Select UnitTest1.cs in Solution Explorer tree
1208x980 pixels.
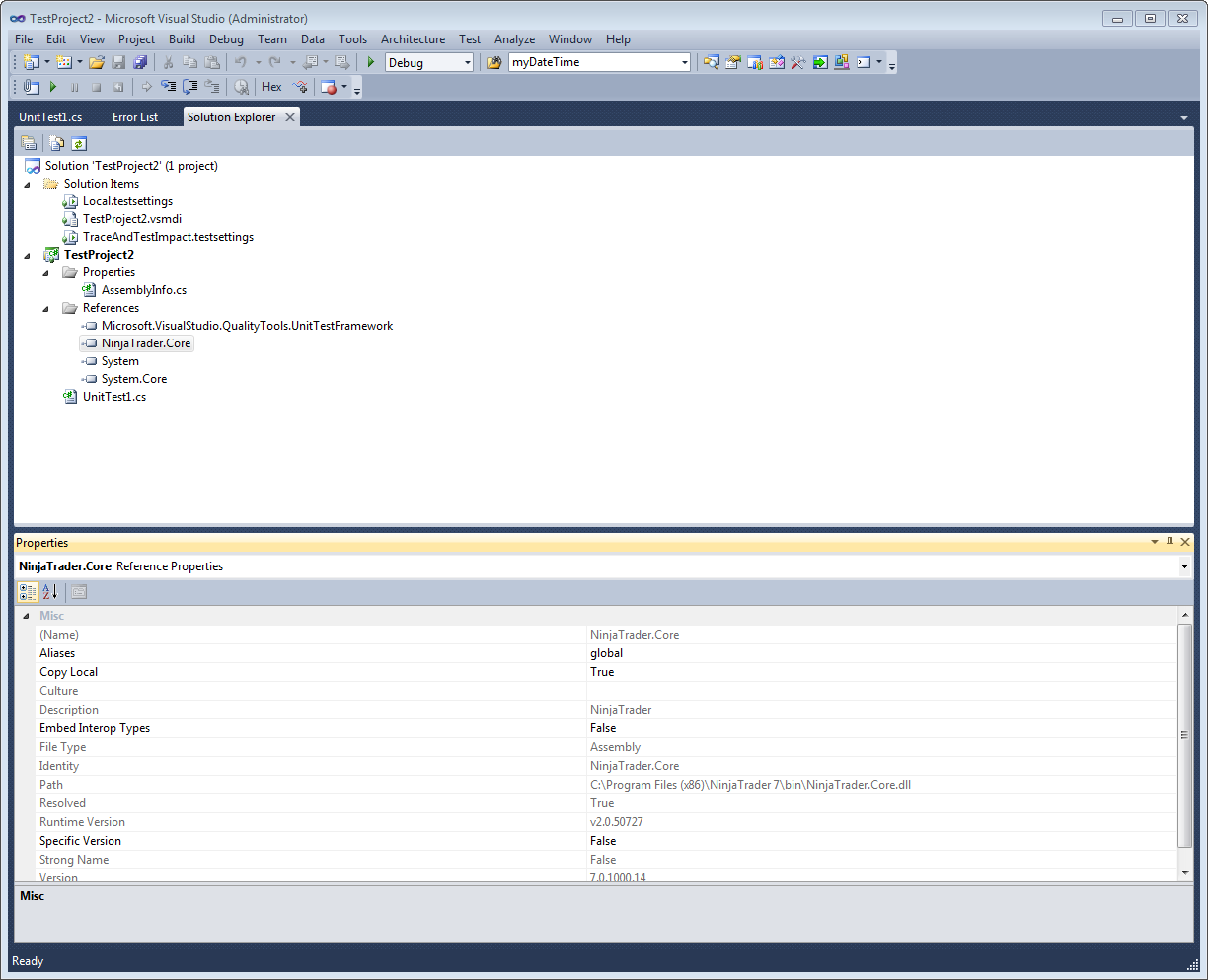114,397
